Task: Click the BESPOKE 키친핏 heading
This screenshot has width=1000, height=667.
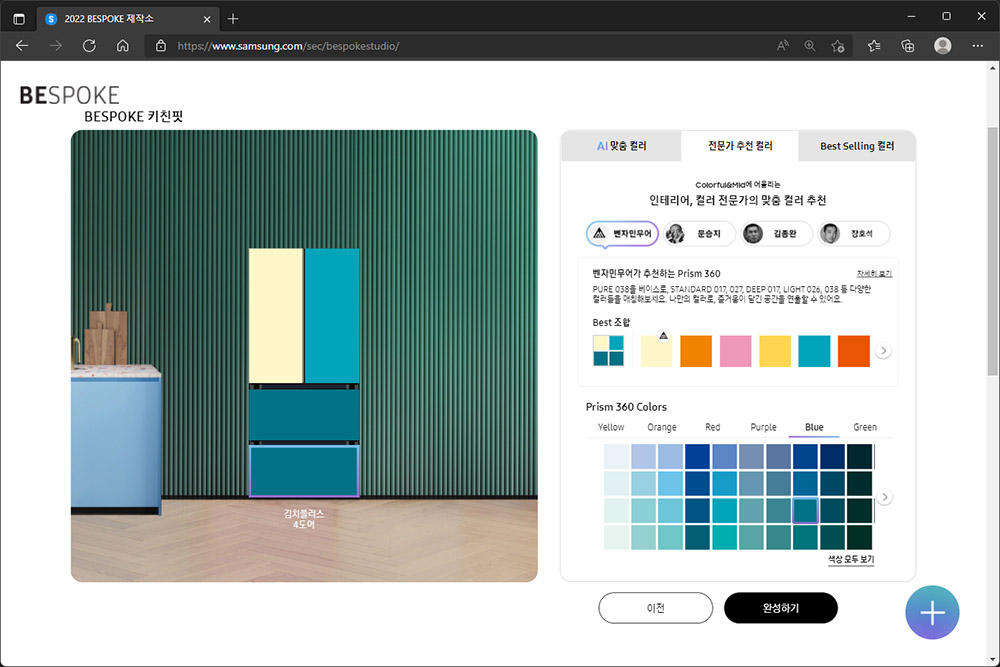Action: pos(133,117)
